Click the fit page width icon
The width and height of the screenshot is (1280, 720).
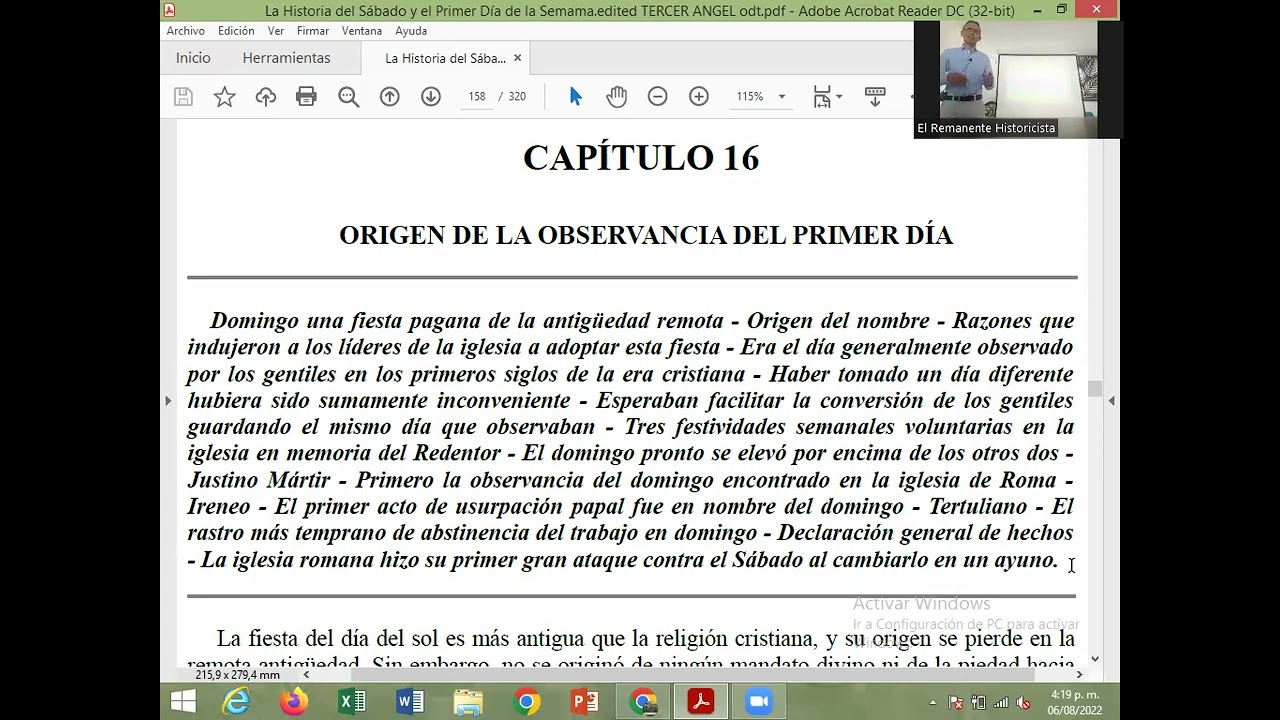(822, 97)
